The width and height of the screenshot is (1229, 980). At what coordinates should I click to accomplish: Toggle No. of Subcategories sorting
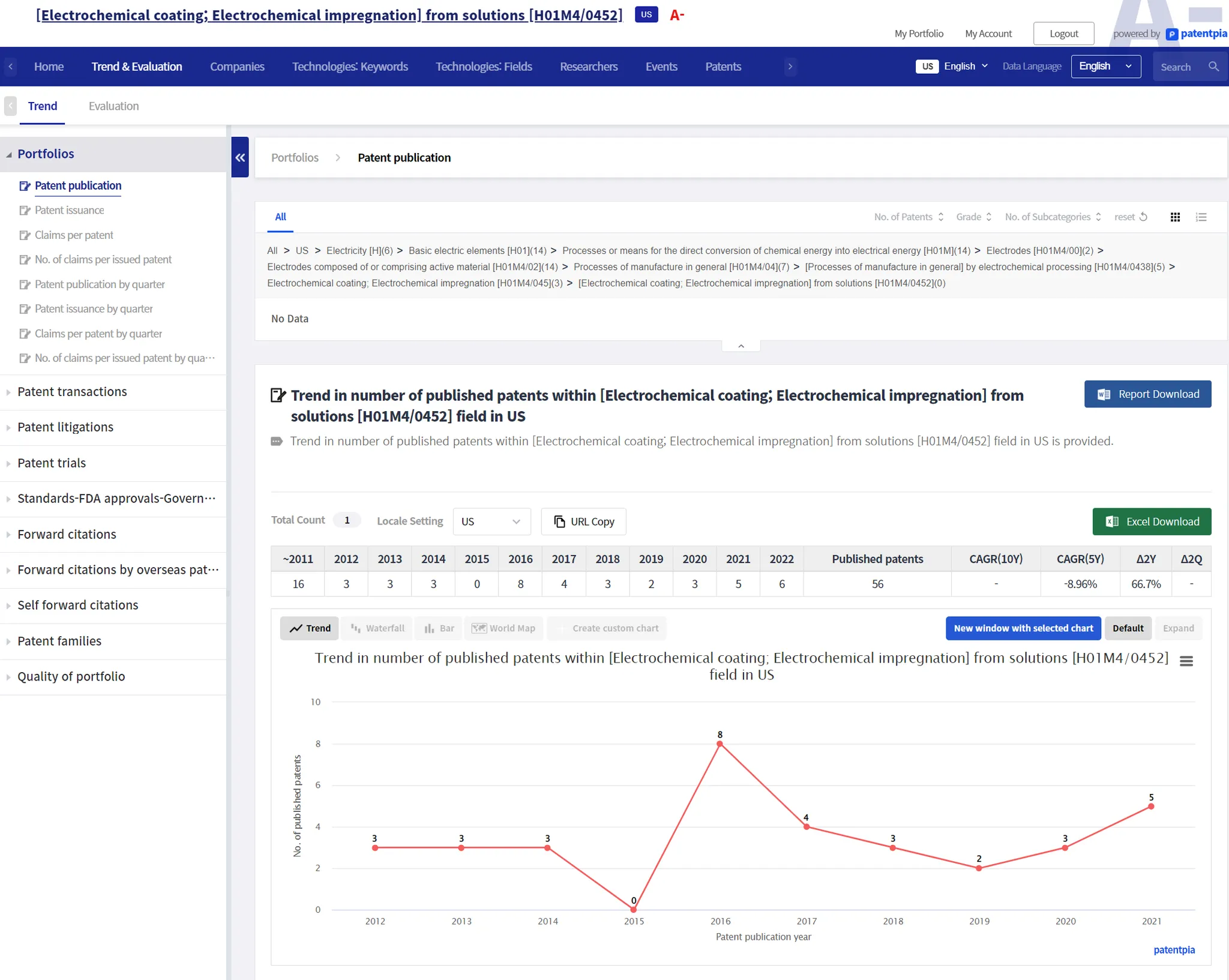click(1053, 217)
